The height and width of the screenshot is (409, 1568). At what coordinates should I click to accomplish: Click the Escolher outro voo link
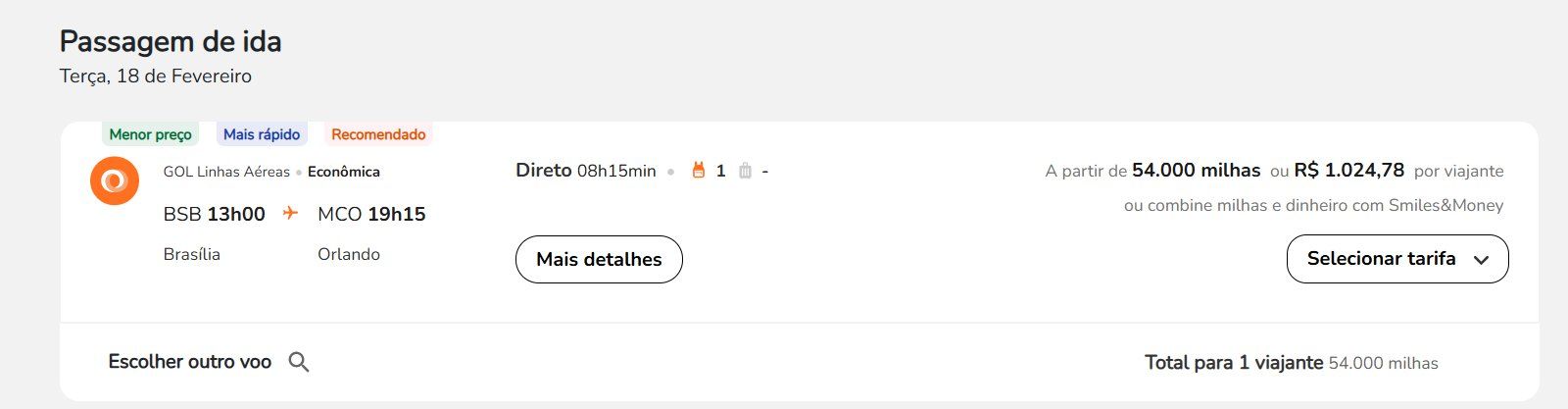(190, 362)
